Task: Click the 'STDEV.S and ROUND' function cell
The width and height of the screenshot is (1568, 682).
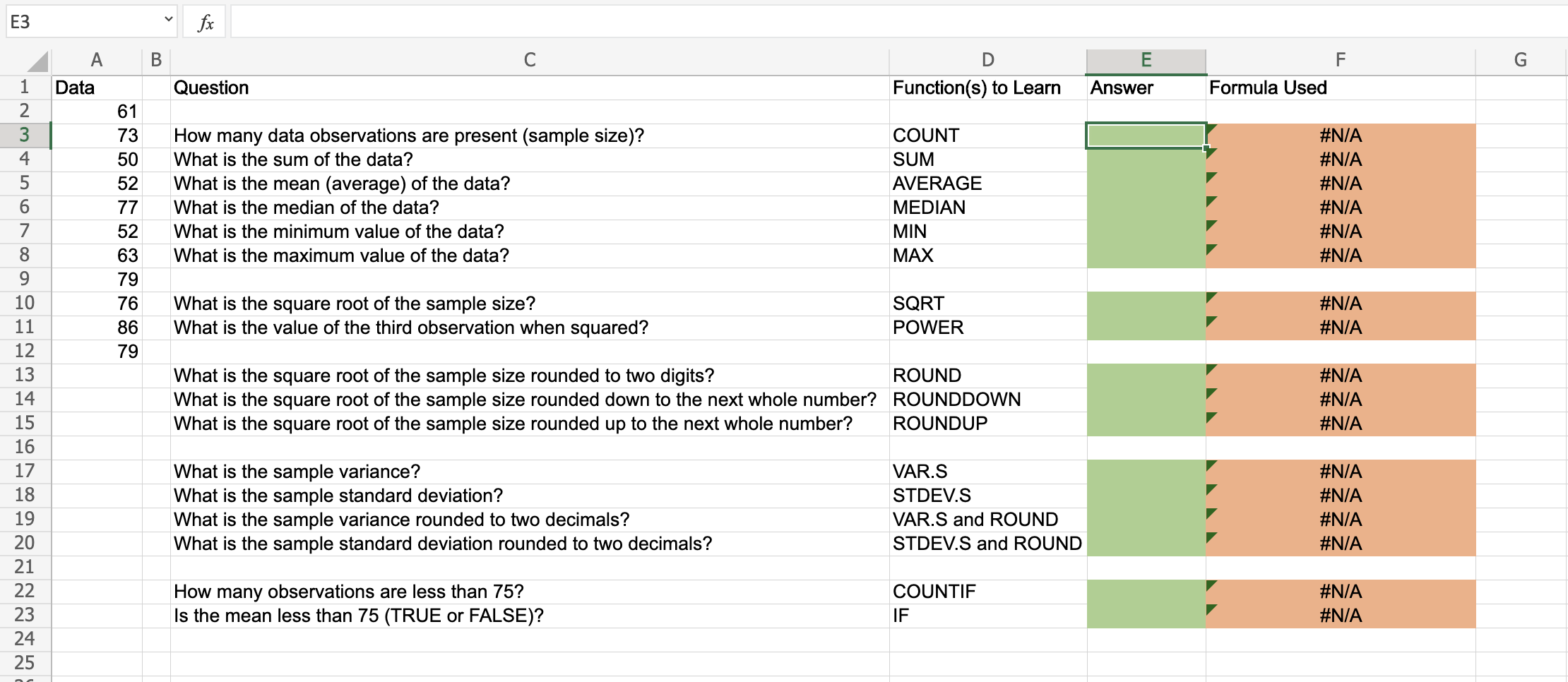Action: pos(988,544)
